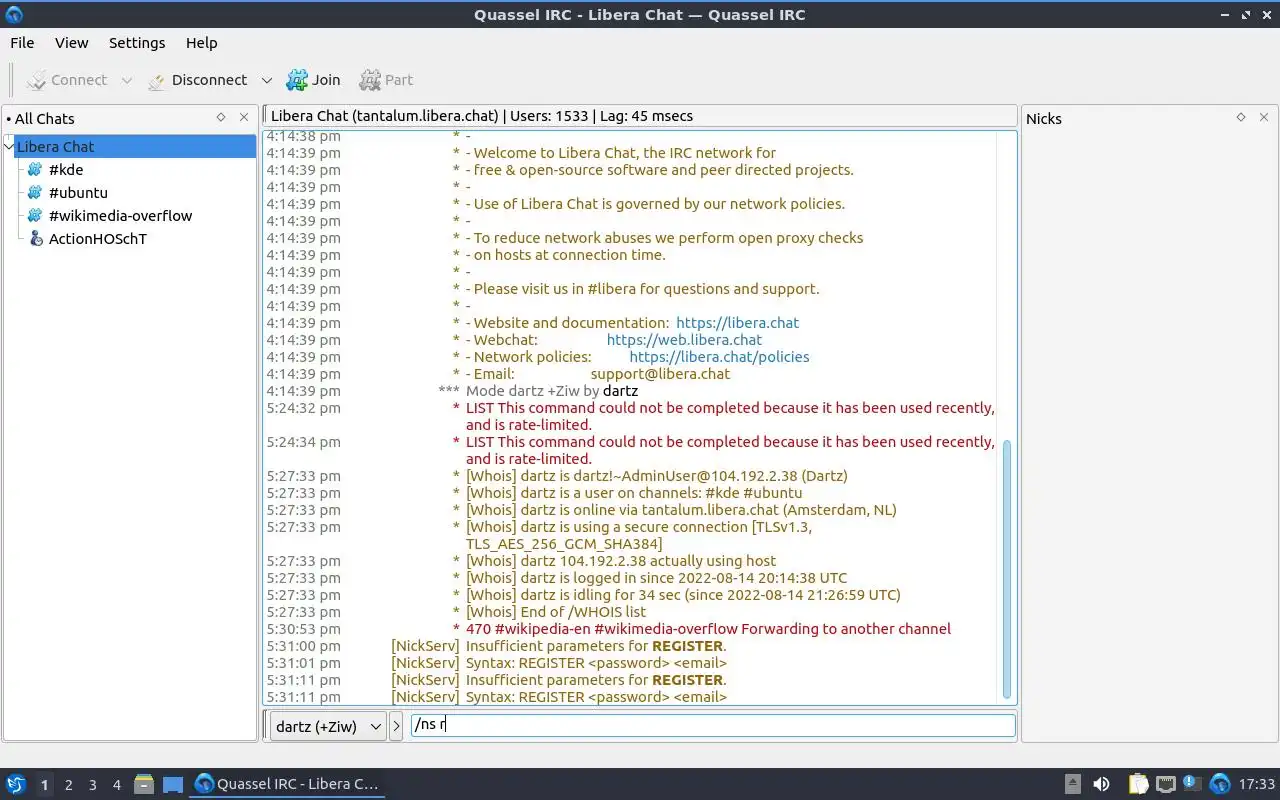Viewport: 1280px width, 800px height.
Task: Float the Nicks panel
Action: coord(1241,117)
